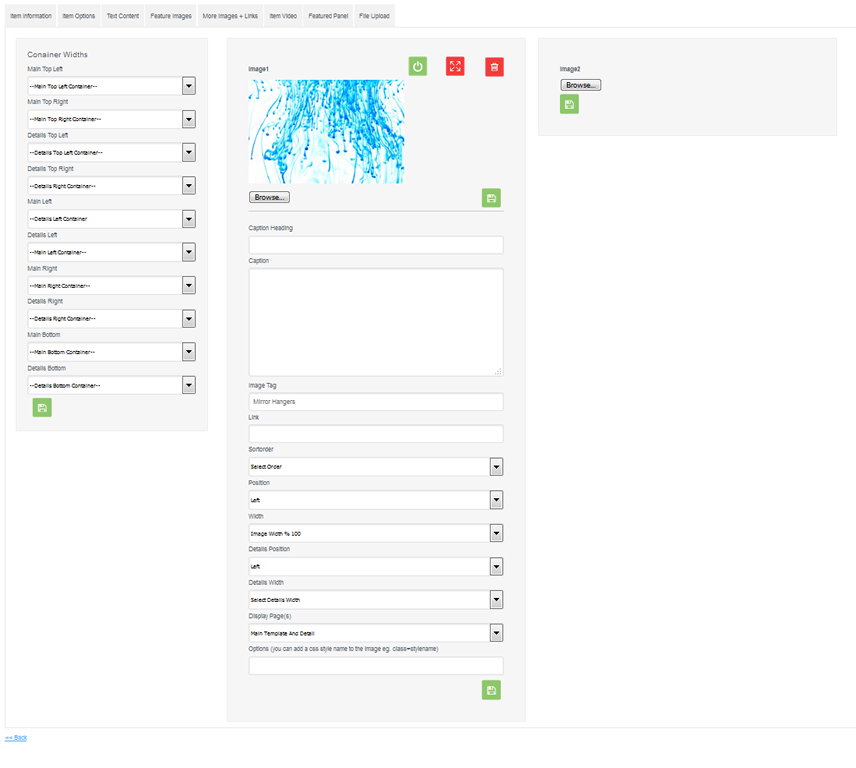Click the Image2 Browse button
Viewport: 856px width, 768px height.
pyautogui.click(x=580, y=85)
